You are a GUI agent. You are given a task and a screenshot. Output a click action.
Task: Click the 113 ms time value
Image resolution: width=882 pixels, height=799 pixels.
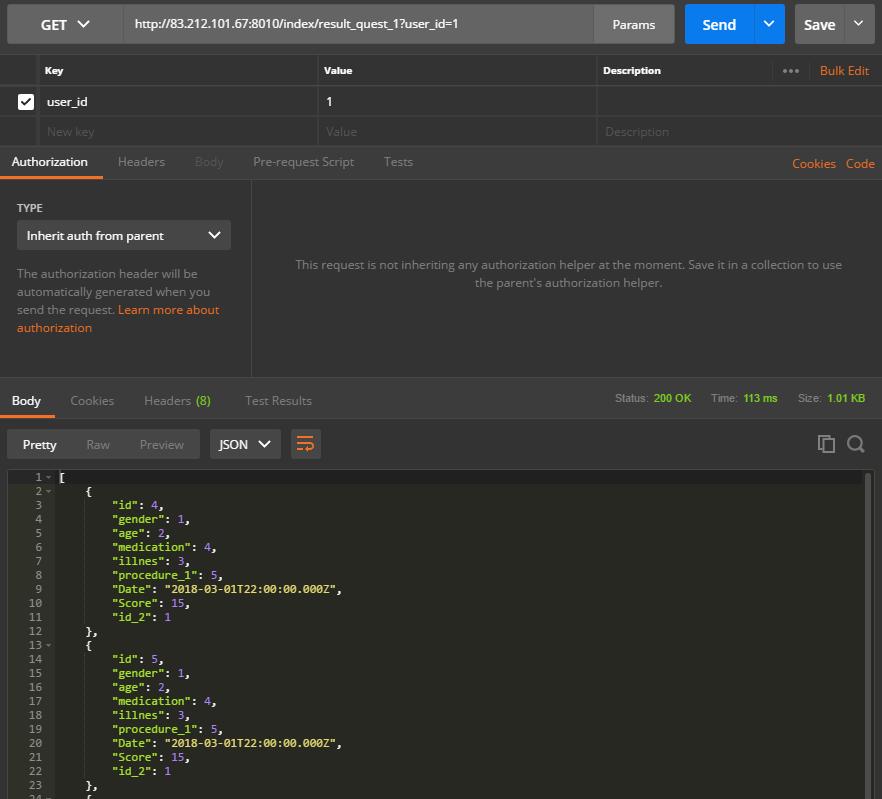pyautogui.click(x=760, y=398)
